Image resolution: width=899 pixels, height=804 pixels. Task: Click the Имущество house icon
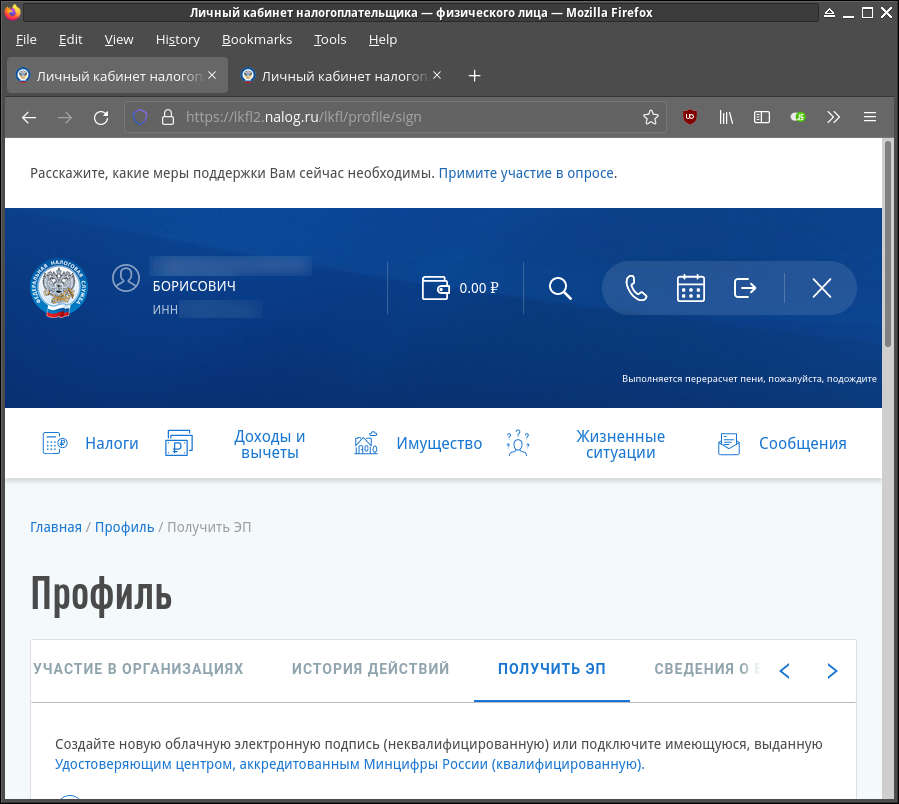[366, 443]
